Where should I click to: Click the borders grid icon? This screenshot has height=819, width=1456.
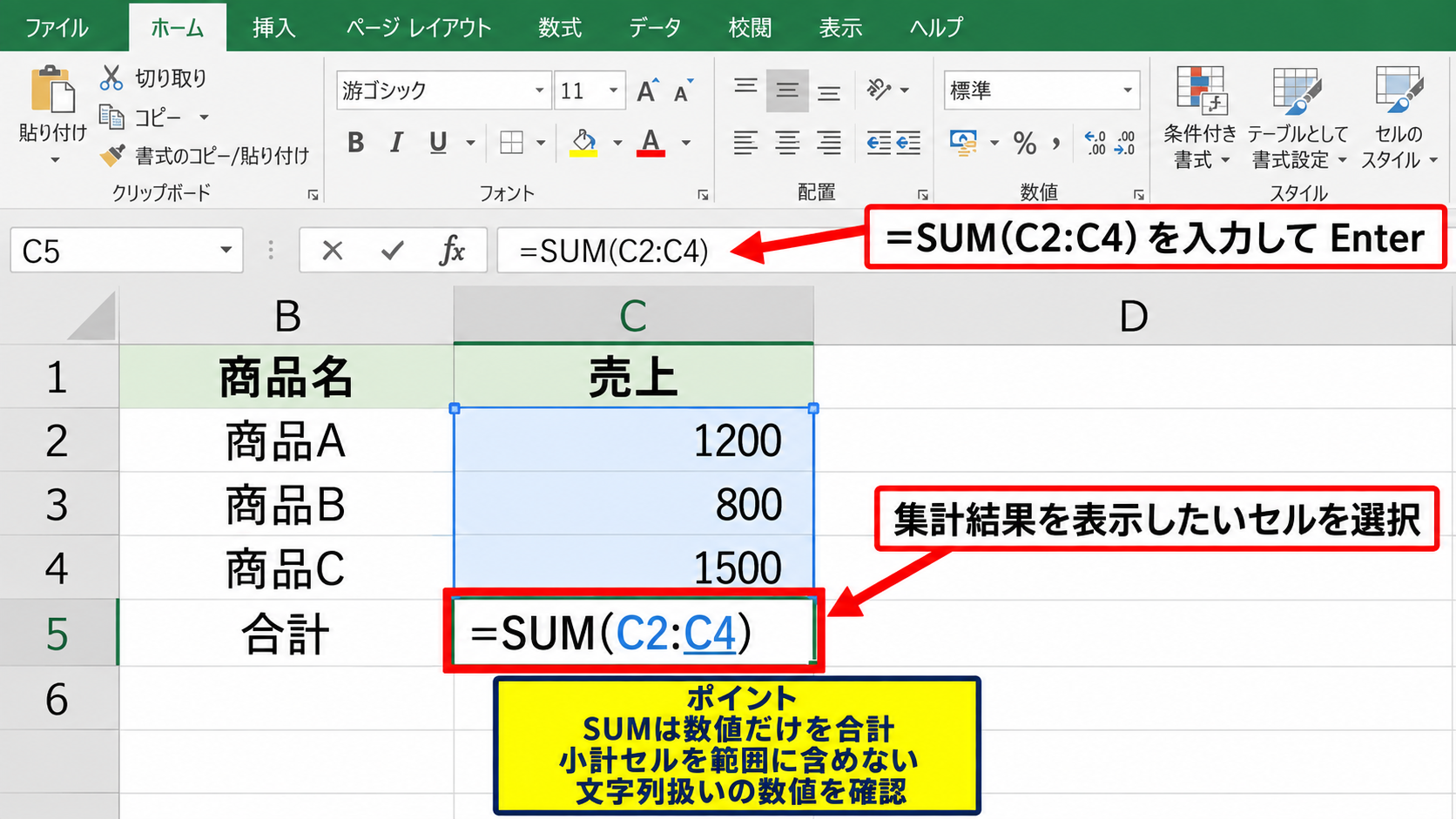click(512, 142)
